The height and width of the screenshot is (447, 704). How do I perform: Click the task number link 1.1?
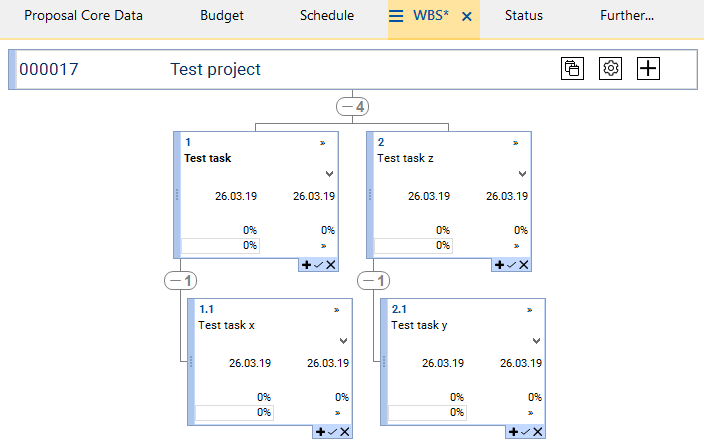pos(205,310)
